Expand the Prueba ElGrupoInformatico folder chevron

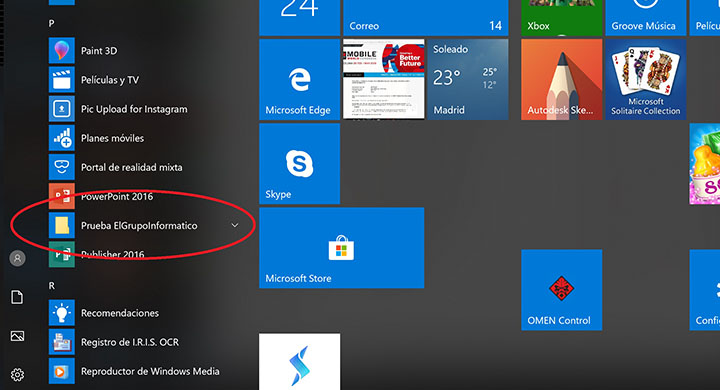[235, 225]
